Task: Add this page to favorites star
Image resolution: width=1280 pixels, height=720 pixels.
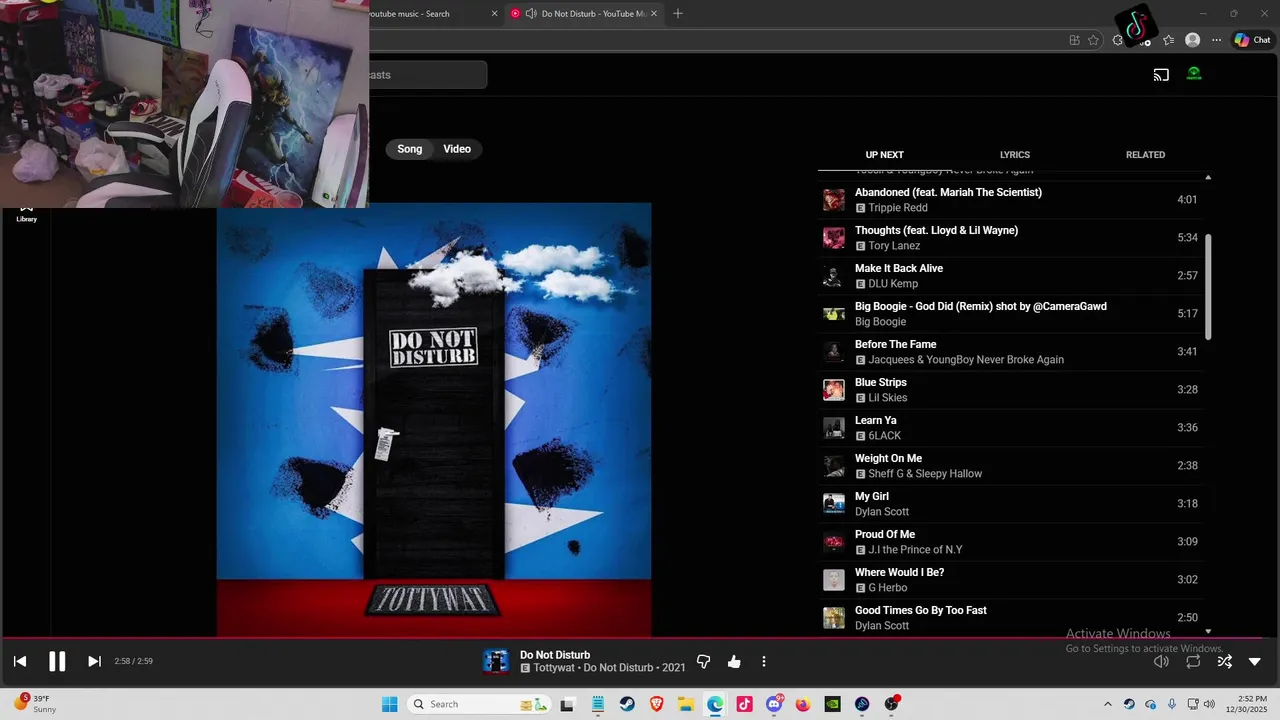Action: tap(1093, 40)
